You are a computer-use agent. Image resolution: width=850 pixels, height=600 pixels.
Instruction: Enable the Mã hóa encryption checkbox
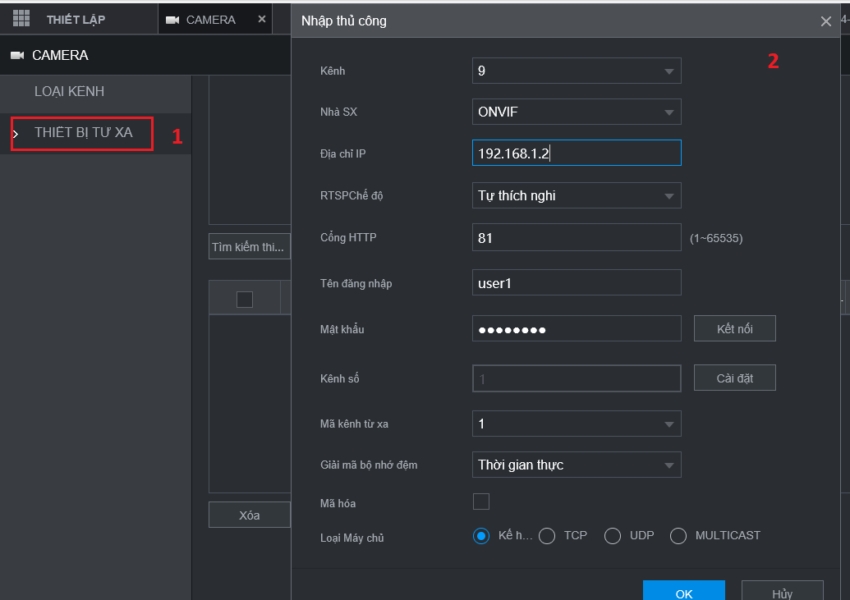click(481, 501)
